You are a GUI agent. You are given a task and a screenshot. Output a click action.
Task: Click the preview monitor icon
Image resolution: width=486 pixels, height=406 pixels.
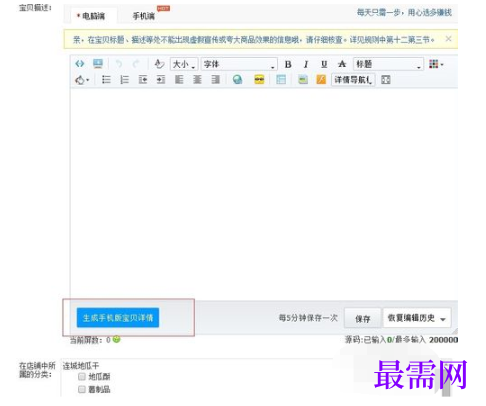(98, 63)
